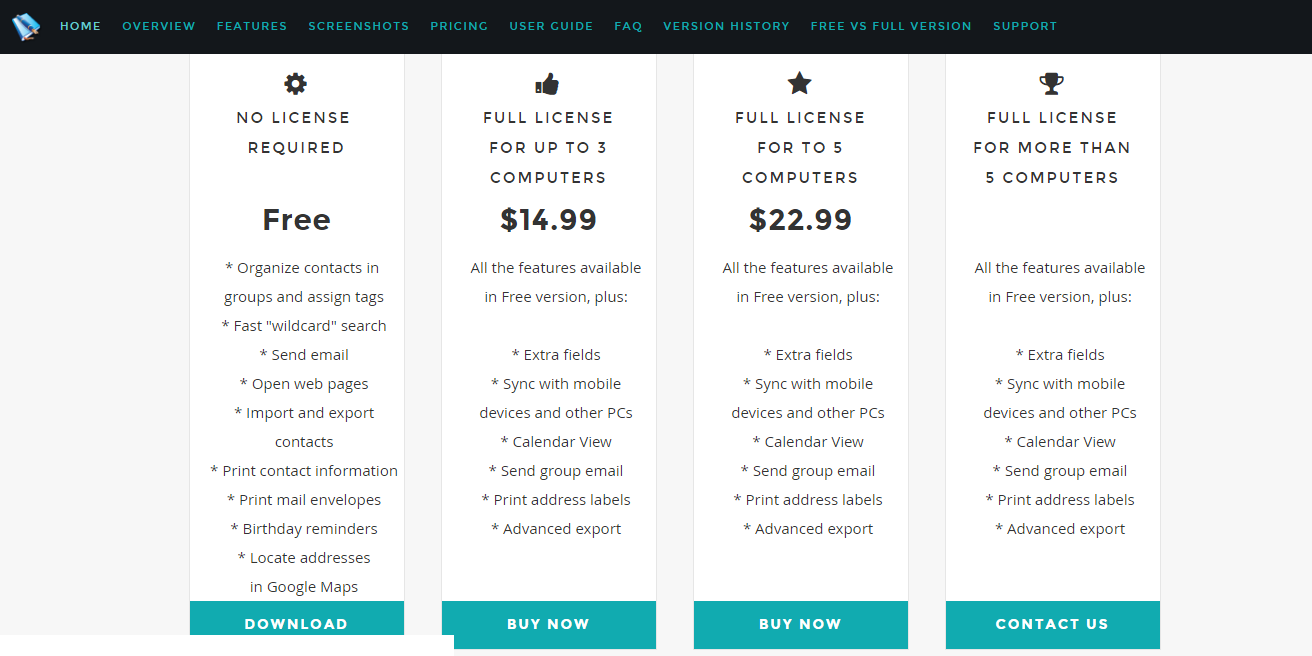Click Buy Now for the $22.99 license
Viewport: 1312px width, 656px height.
(800, 624)
